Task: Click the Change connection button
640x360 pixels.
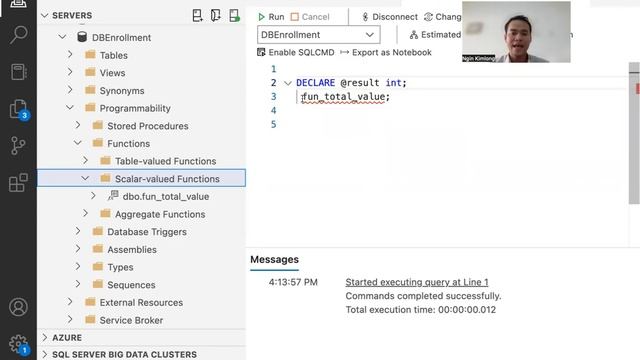Action: [x=443, y=17]
